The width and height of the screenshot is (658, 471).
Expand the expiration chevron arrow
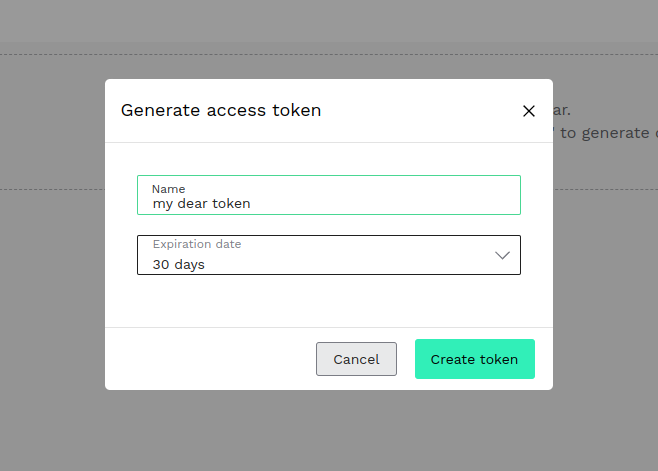click(503, 255)
